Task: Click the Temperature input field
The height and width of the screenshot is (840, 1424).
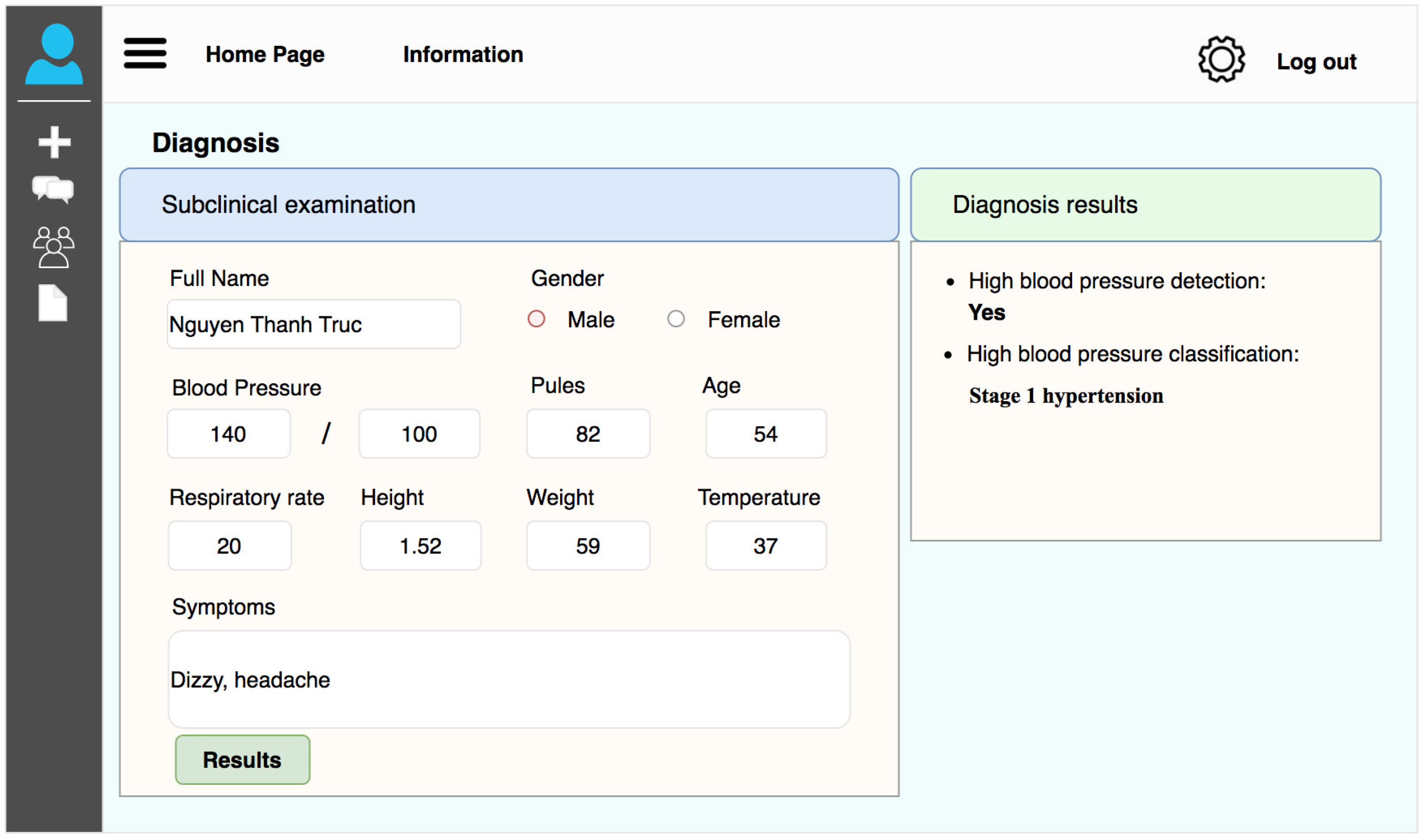Action: click(x=767, y=547)
